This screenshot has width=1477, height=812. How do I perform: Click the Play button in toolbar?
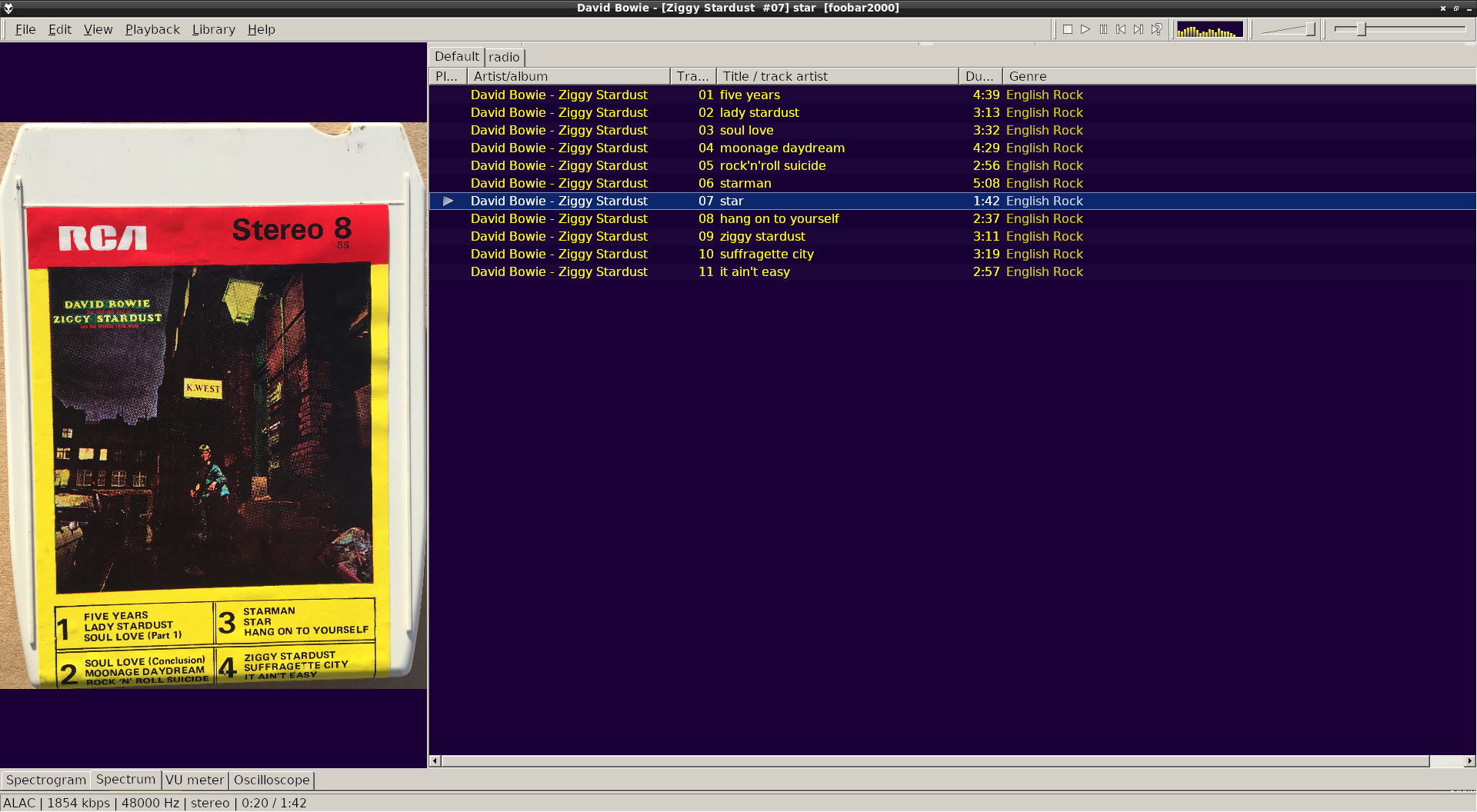pyautogui.click(x=1085, y=29)
